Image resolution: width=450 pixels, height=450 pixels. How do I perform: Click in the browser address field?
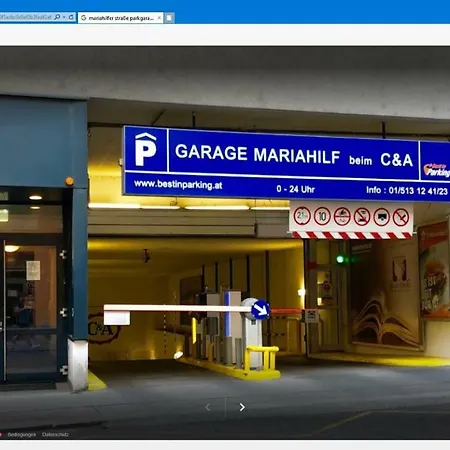(x=26, y=17)
